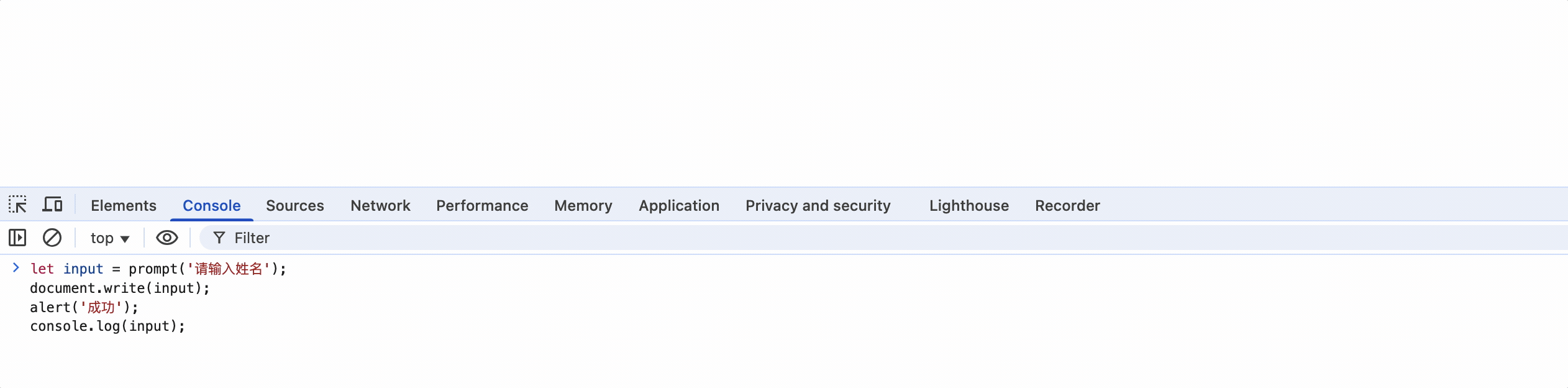Image resolution: width=1568 pixels, height=388 pixels.
Task: Go to the Network tab
Action: coord(380,206)
